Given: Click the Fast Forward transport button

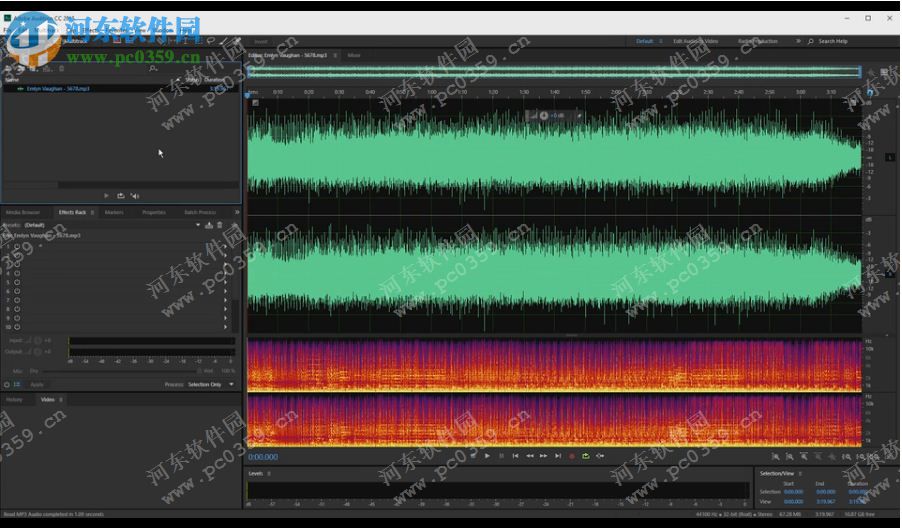Looking at the screenshot, I should [544, 456].
